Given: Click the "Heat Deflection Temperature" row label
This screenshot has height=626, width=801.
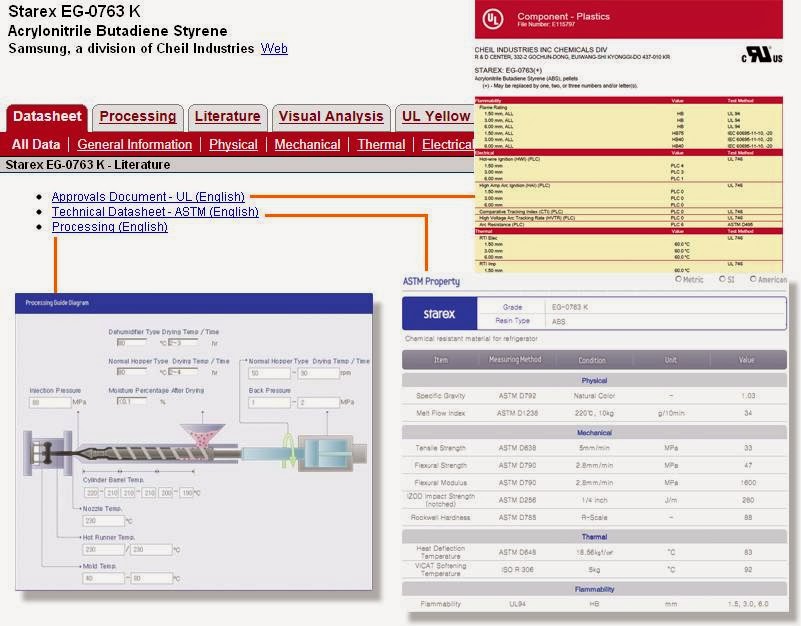Looking at the screenshot, I should (x=440, y=552).
